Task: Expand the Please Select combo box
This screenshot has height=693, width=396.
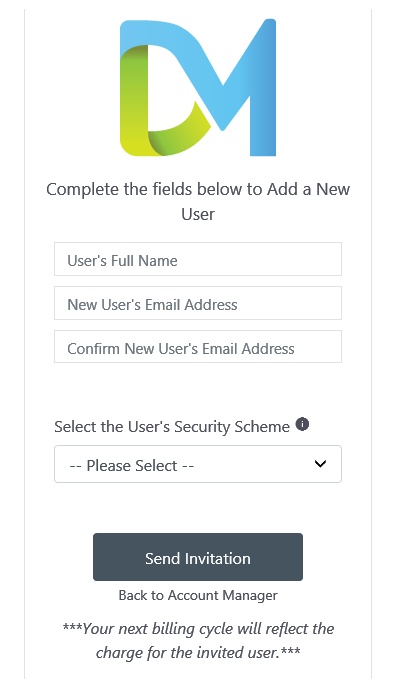Action: pos(198,464)
